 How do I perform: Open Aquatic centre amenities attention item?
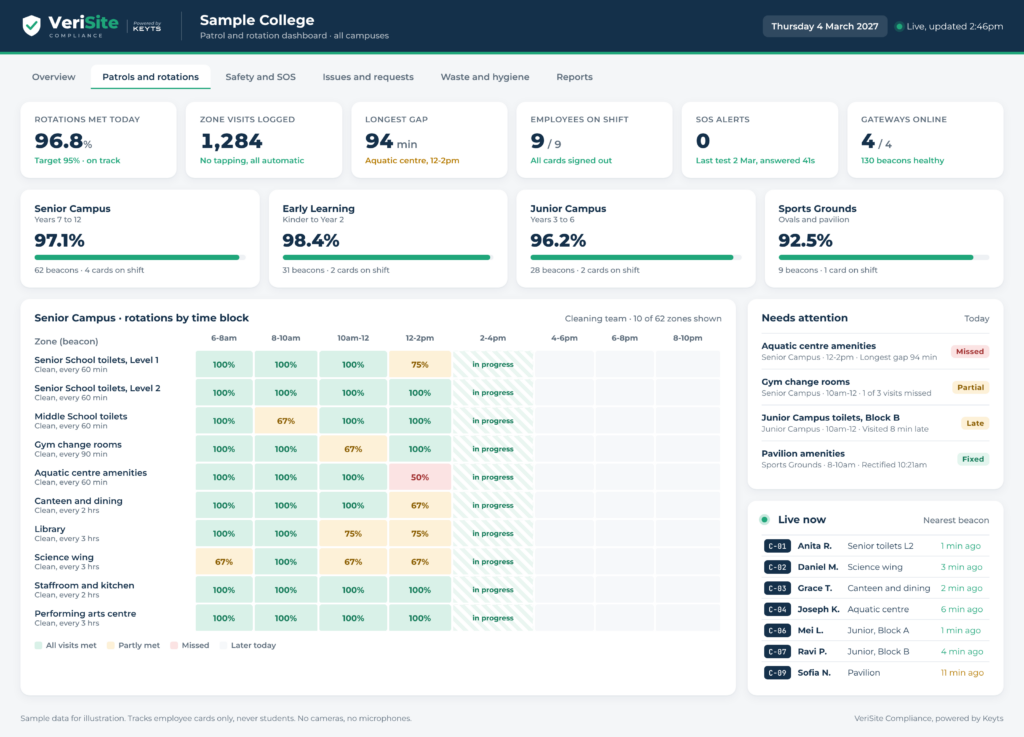coord(875,351)
